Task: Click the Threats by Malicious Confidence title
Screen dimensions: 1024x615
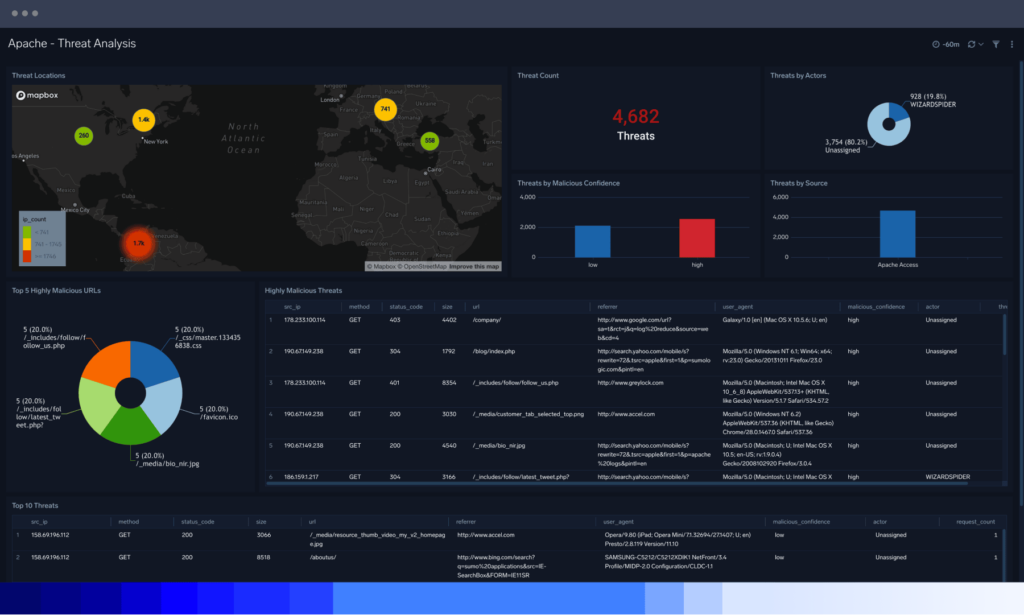Action: tap(568, 183)
